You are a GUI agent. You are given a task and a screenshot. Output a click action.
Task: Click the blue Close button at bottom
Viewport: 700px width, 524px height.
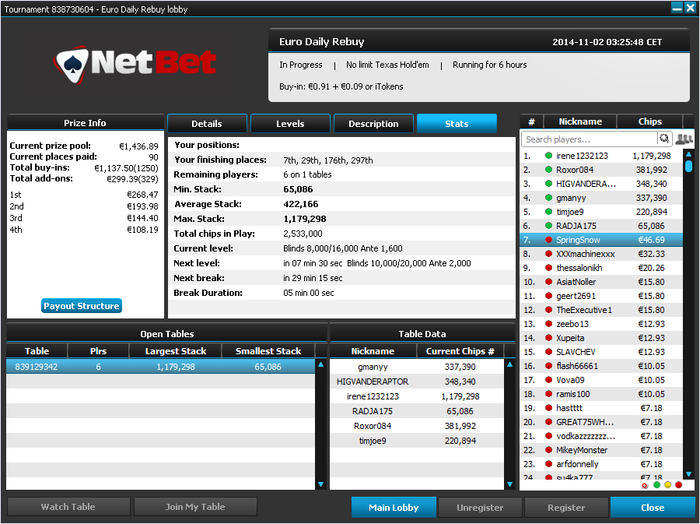[x=652, y=507]
